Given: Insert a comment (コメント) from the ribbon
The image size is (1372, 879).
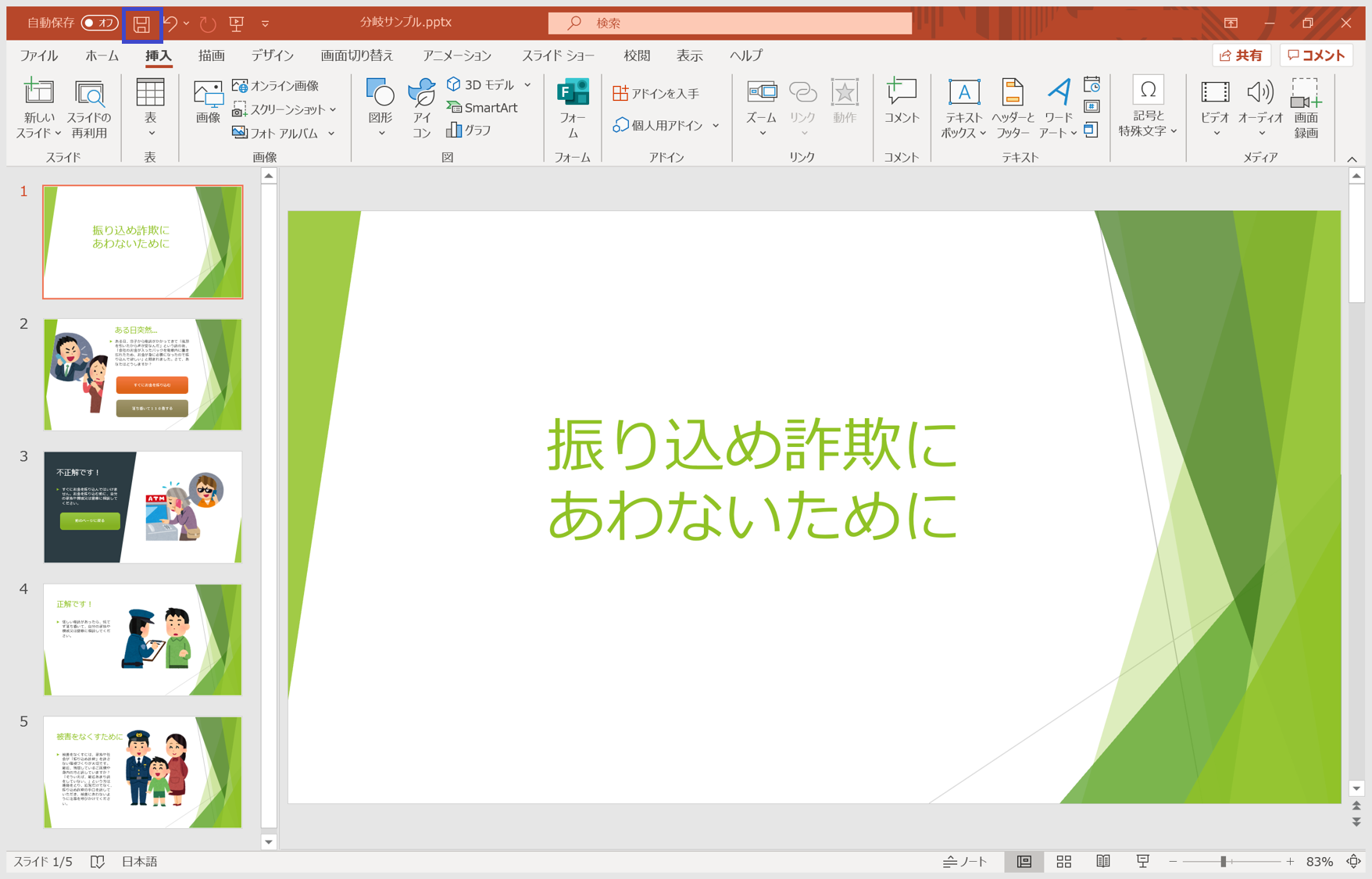Looking at the screenshot, I should tap(901, 102).
